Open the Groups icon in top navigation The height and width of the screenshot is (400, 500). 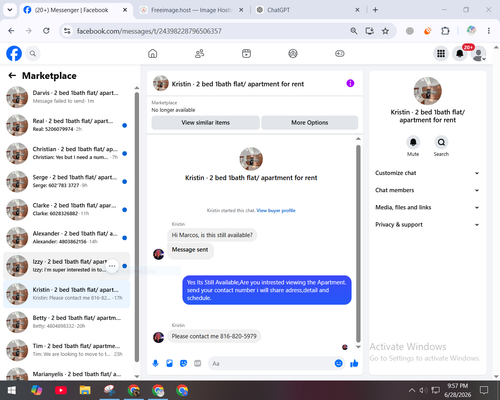pyautogui.click(x=293, y=53)
